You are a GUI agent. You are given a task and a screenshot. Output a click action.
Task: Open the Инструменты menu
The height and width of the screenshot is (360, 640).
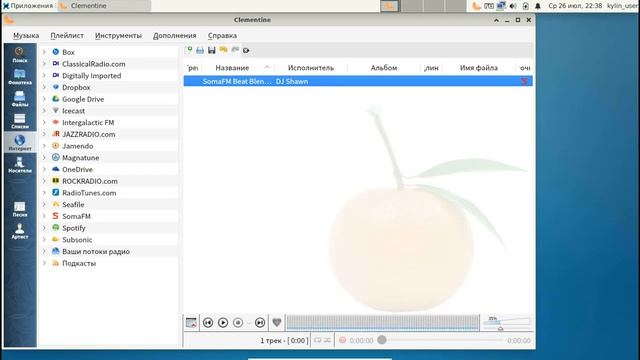[x=118, y=36]
